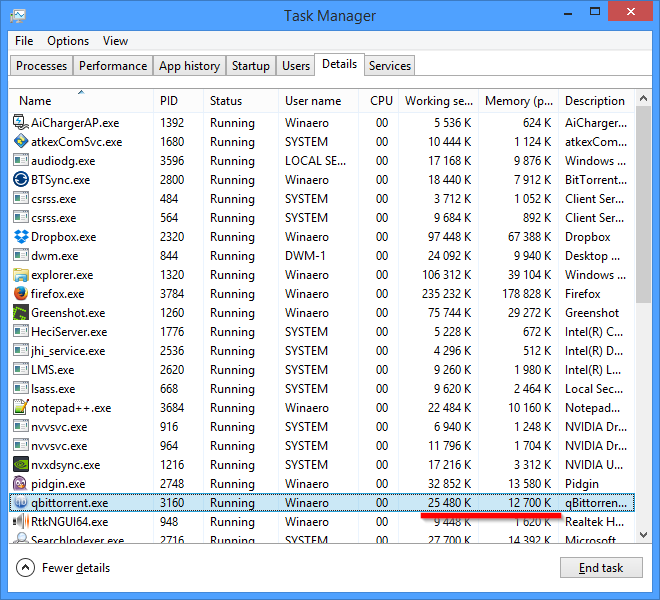660x600 pixels.
Task: Sort by the Memory (private) column header
Action: pos(519,101)
